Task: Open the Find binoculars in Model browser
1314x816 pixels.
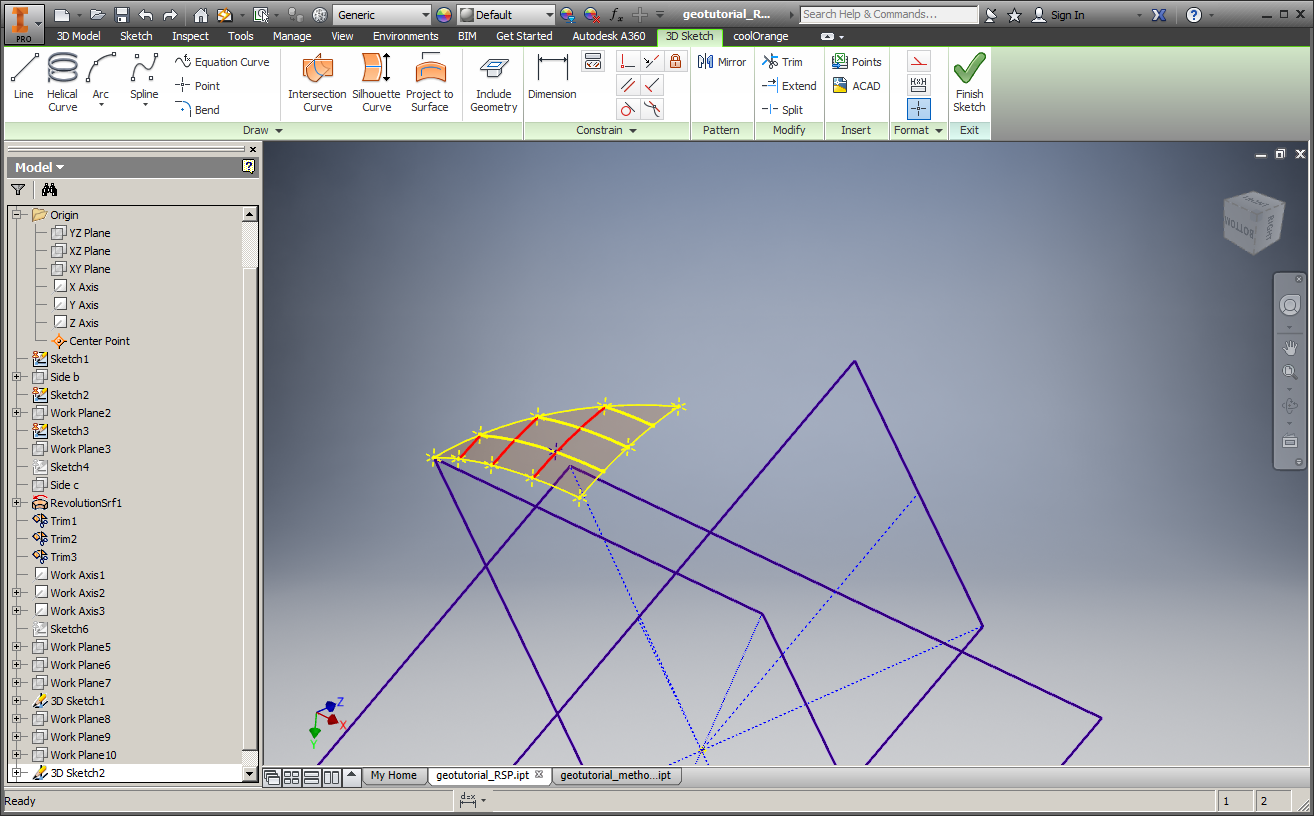Action: (49, 189)
